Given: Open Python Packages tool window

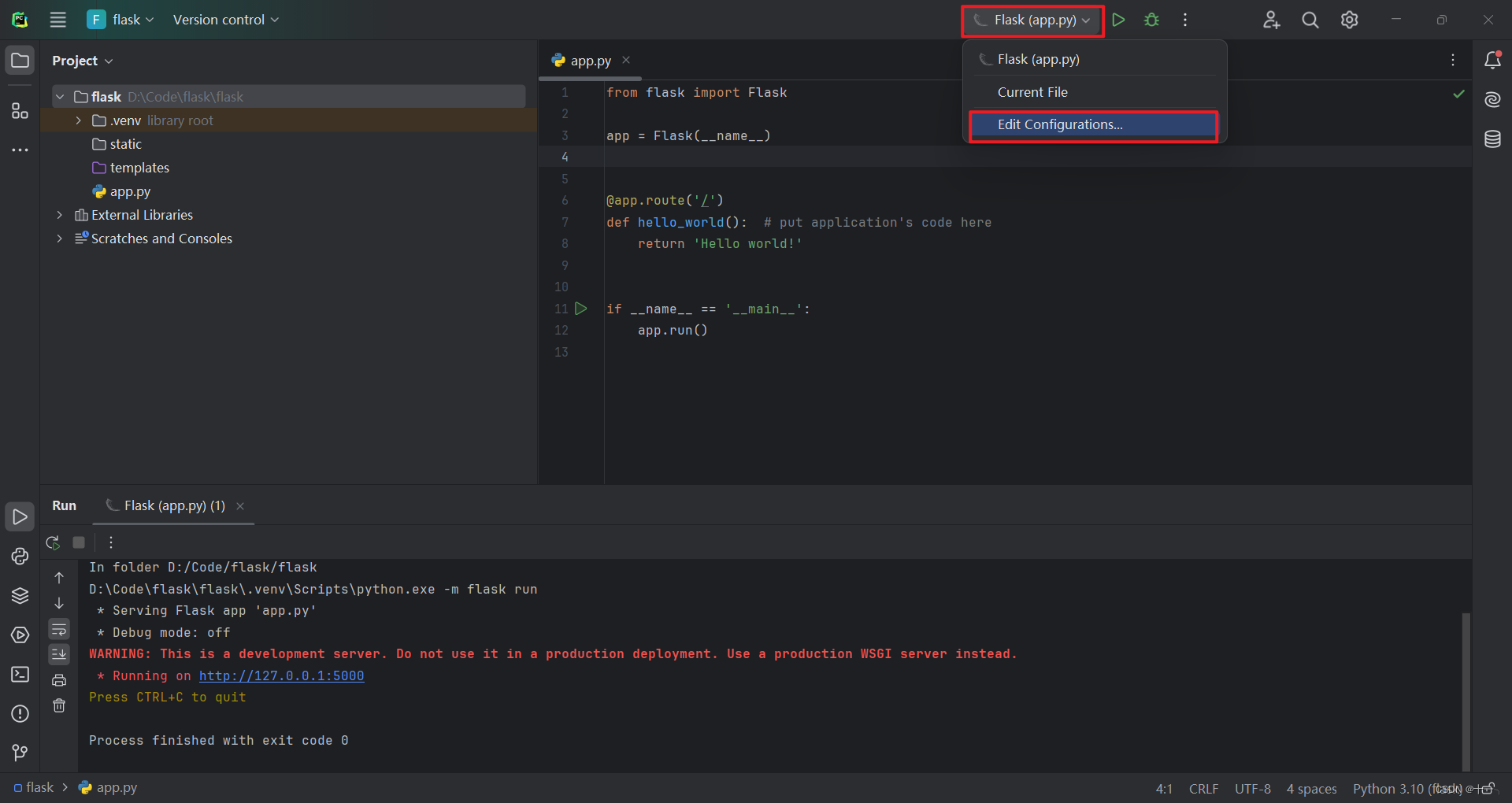Looking at the screenshot, I should point(20,556).
